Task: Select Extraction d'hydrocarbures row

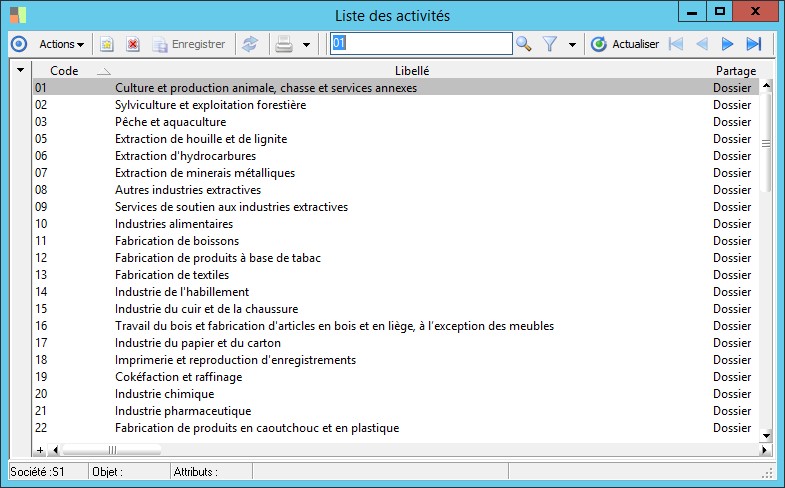Action: [x=396, y=156]
